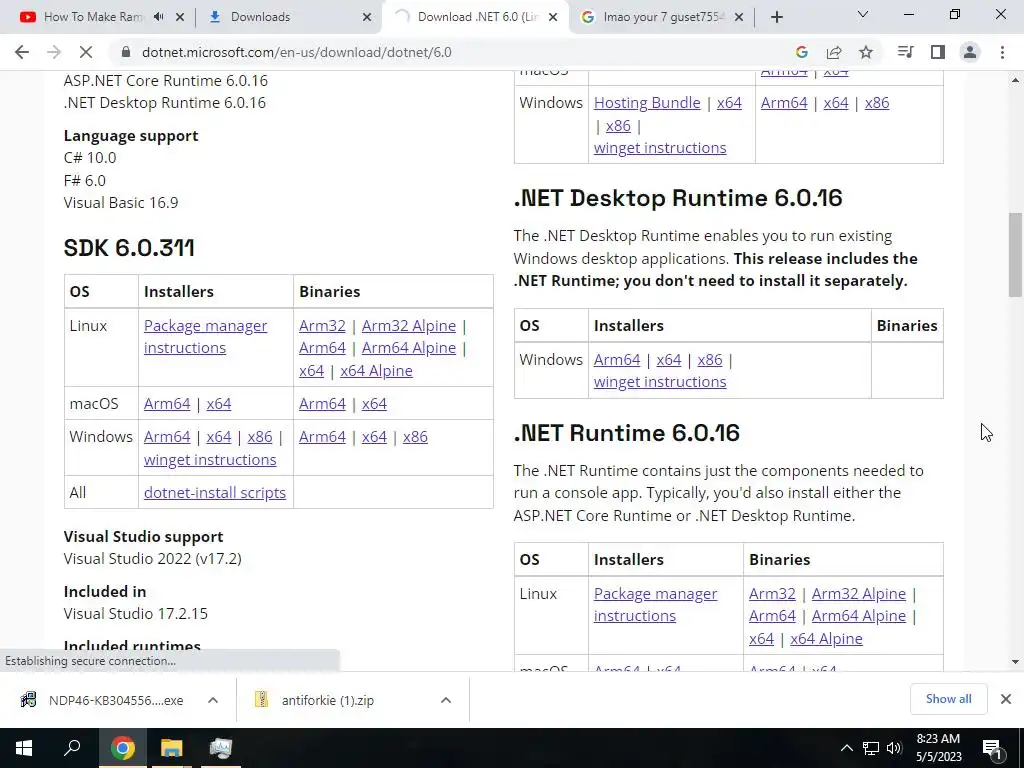The width and height of the screenshot is (1024, 768).
Task: Click the scrollbar up arrow
Action: [1016, 80]
